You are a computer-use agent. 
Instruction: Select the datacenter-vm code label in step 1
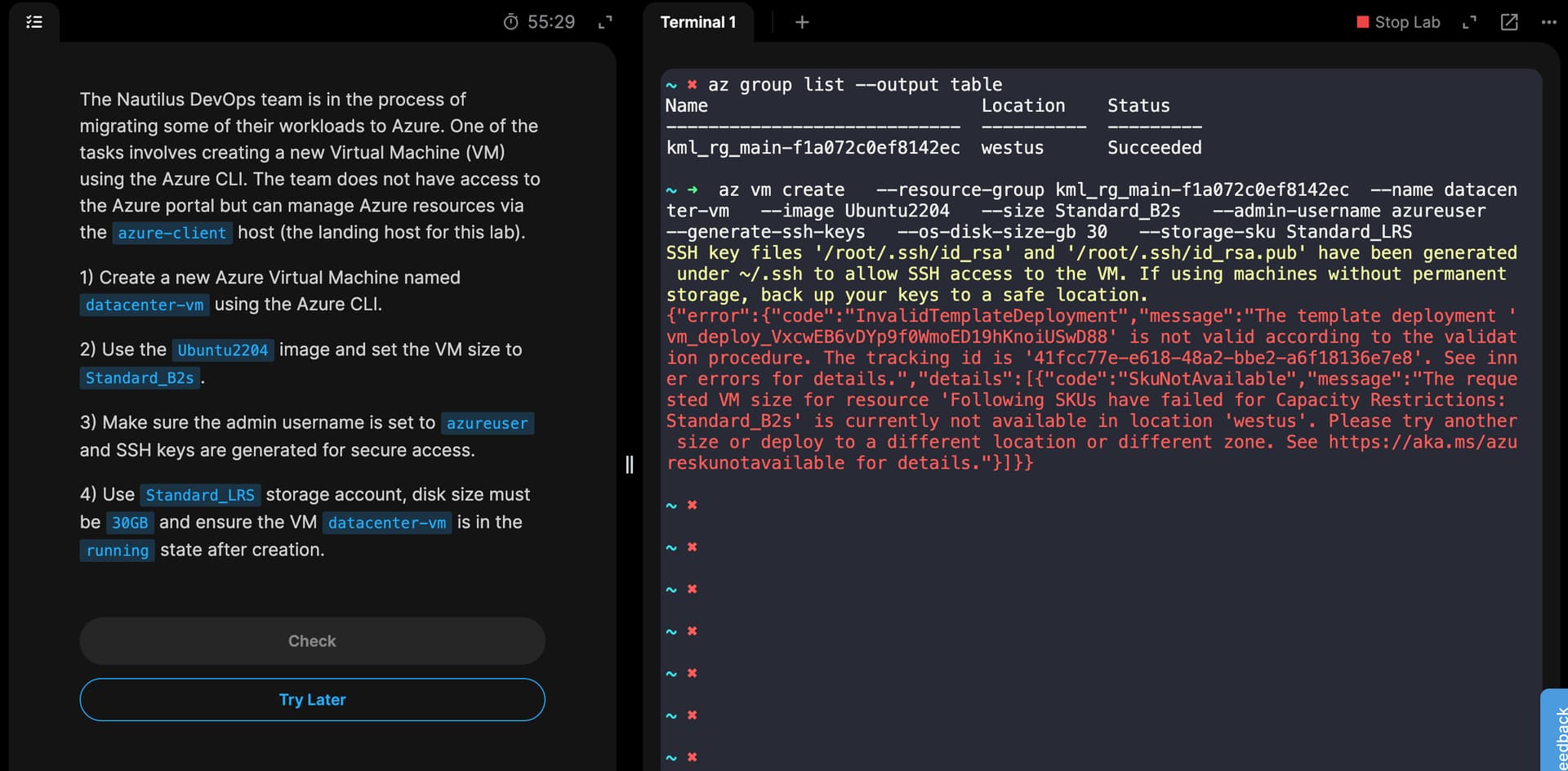(x=145, y=305)
